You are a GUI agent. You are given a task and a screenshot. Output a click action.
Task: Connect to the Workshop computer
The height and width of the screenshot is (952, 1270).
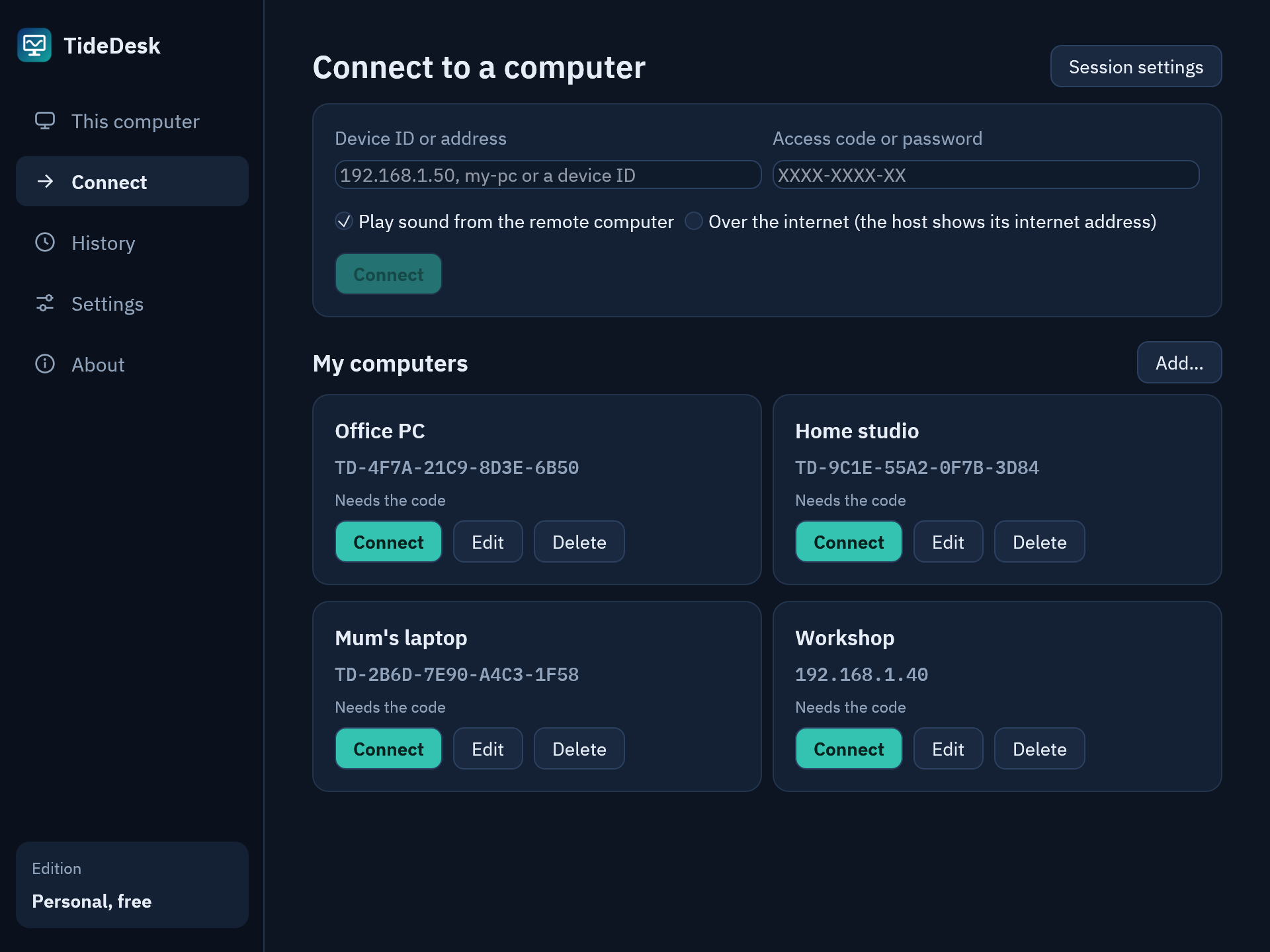coord(849,749)
